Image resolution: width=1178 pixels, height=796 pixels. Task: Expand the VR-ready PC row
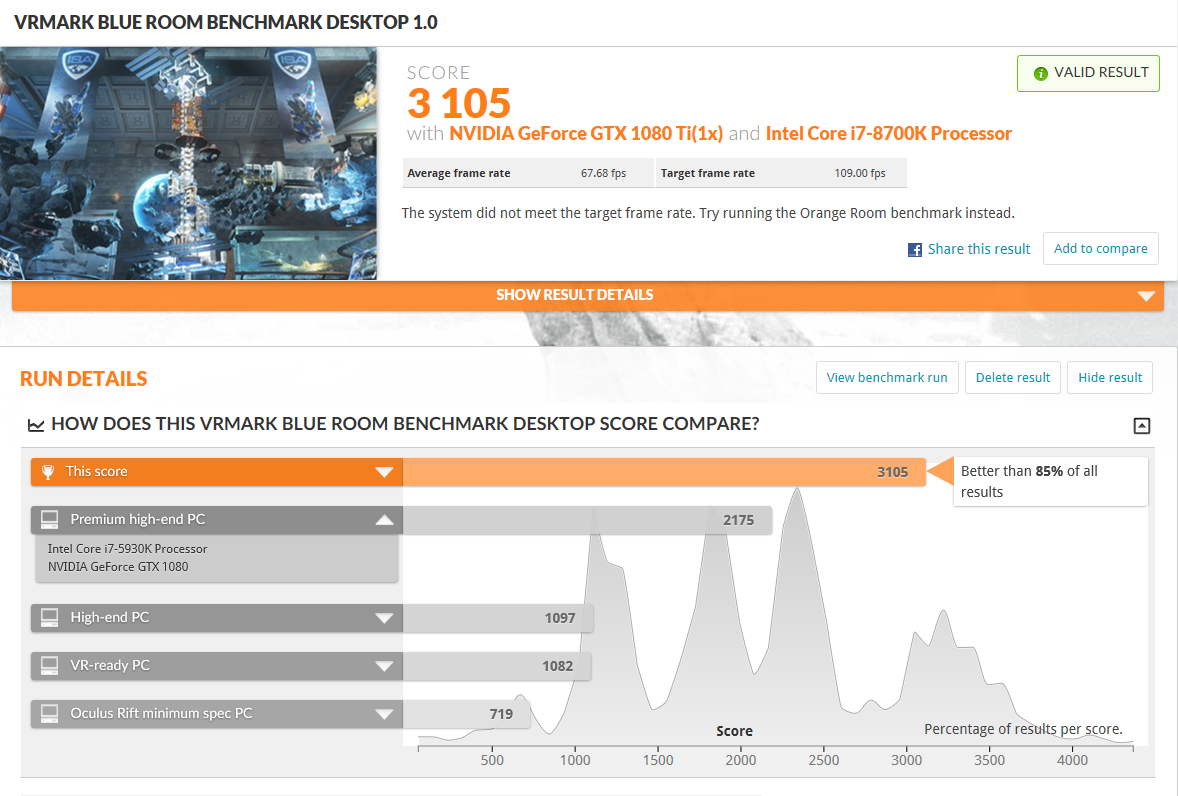[384, 666]
